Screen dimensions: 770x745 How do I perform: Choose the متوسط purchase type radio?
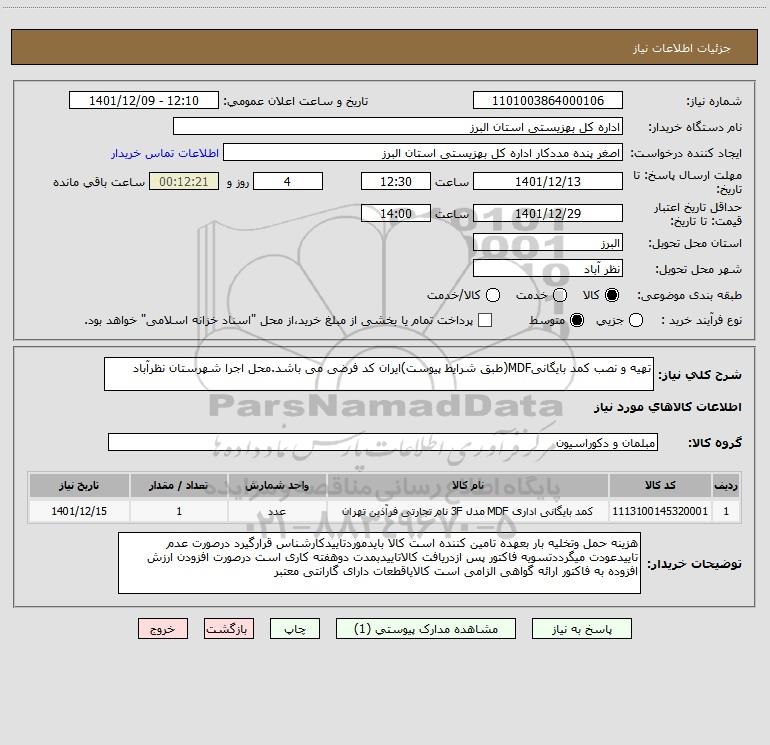[x=577, y=320]
